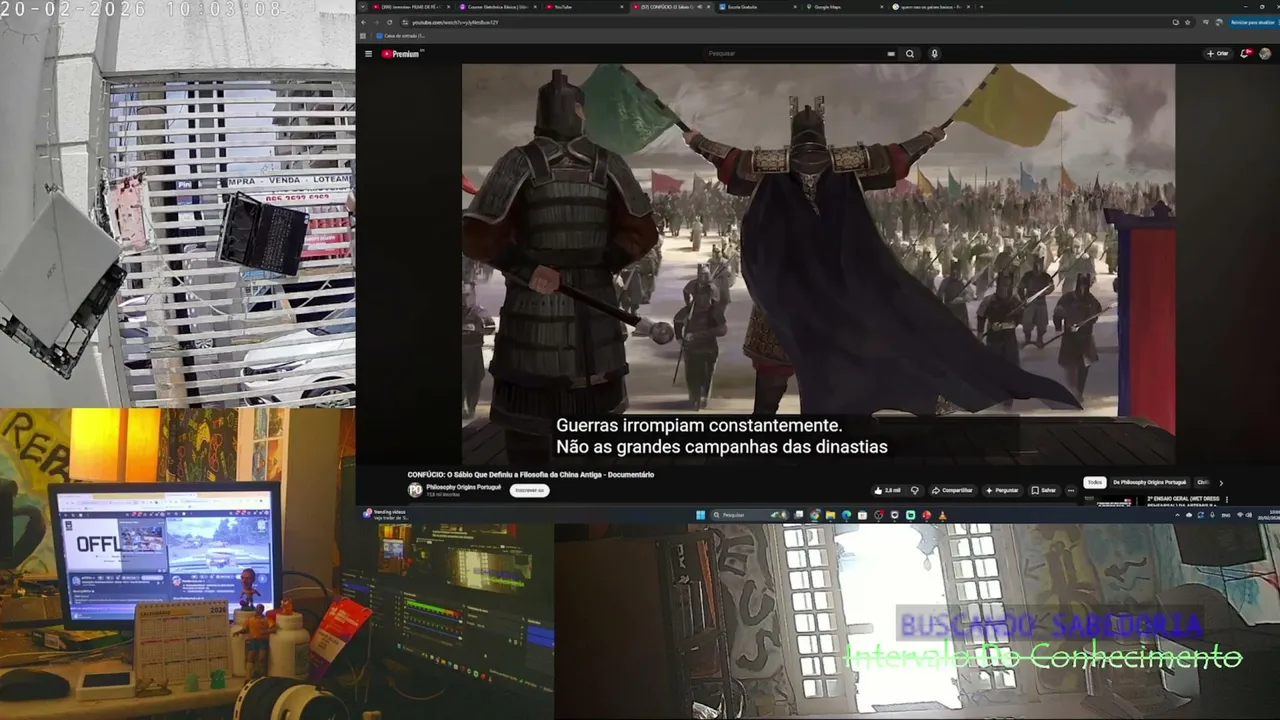Like the Confúcio documentary video
The image size is (1280, 720).
point(888,490)
